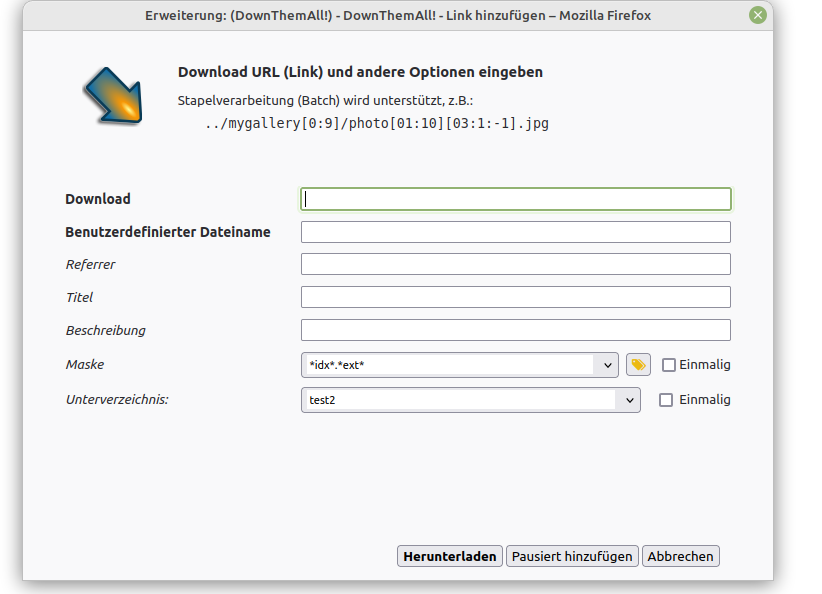Image resolution: width=822 pixels, height=594 pixels.
Task: Click the bold Download field label
Action: 98,199
